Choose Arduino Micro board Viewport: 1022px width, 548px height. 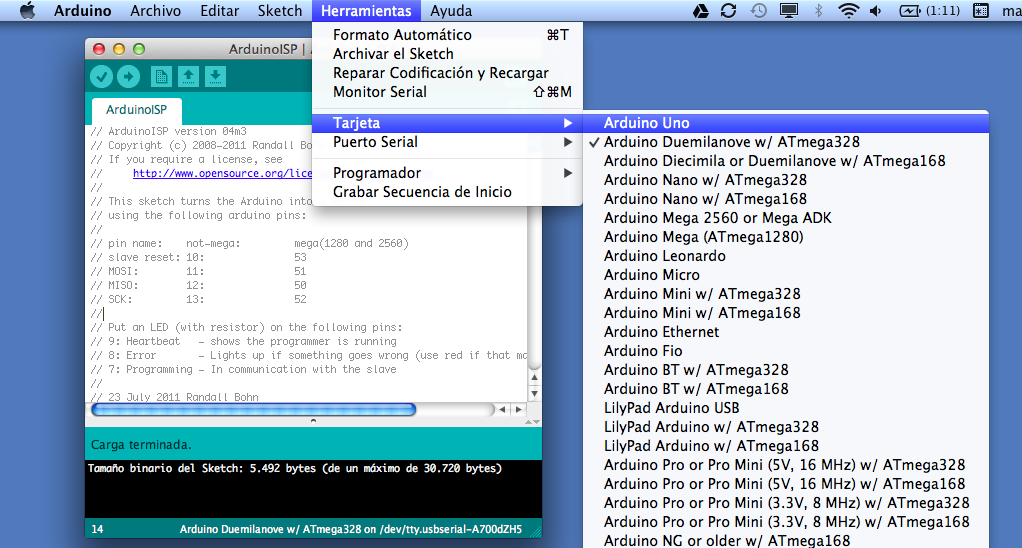coord(786,274)
